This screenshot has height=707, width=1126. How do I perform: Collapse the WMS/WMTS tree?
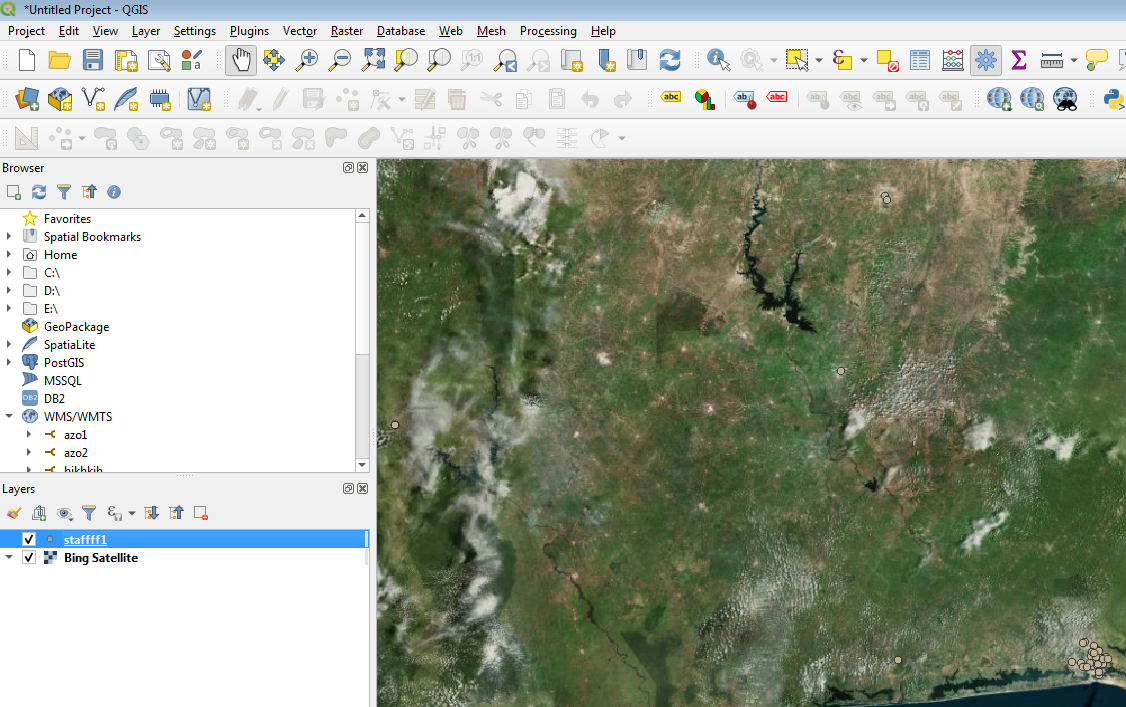pyautogui.click(x=10, y=416)
